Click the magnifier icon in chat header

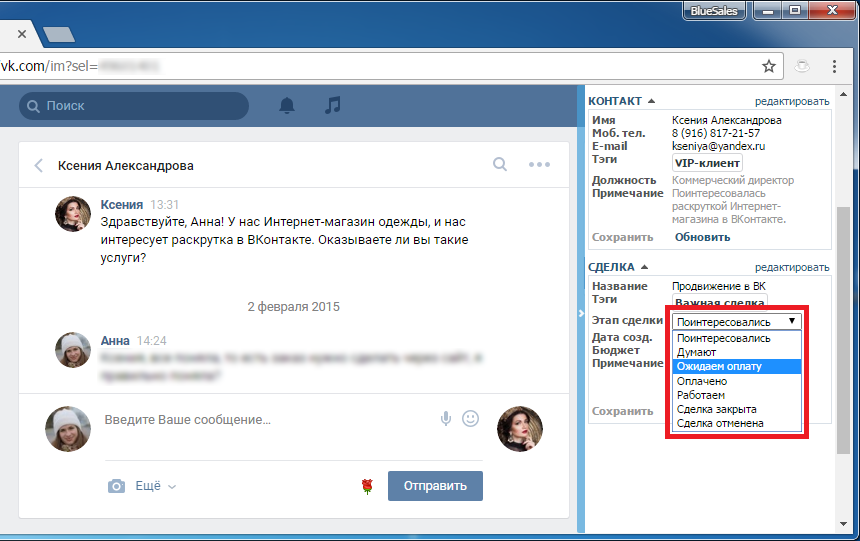click(x=499, y=165)
